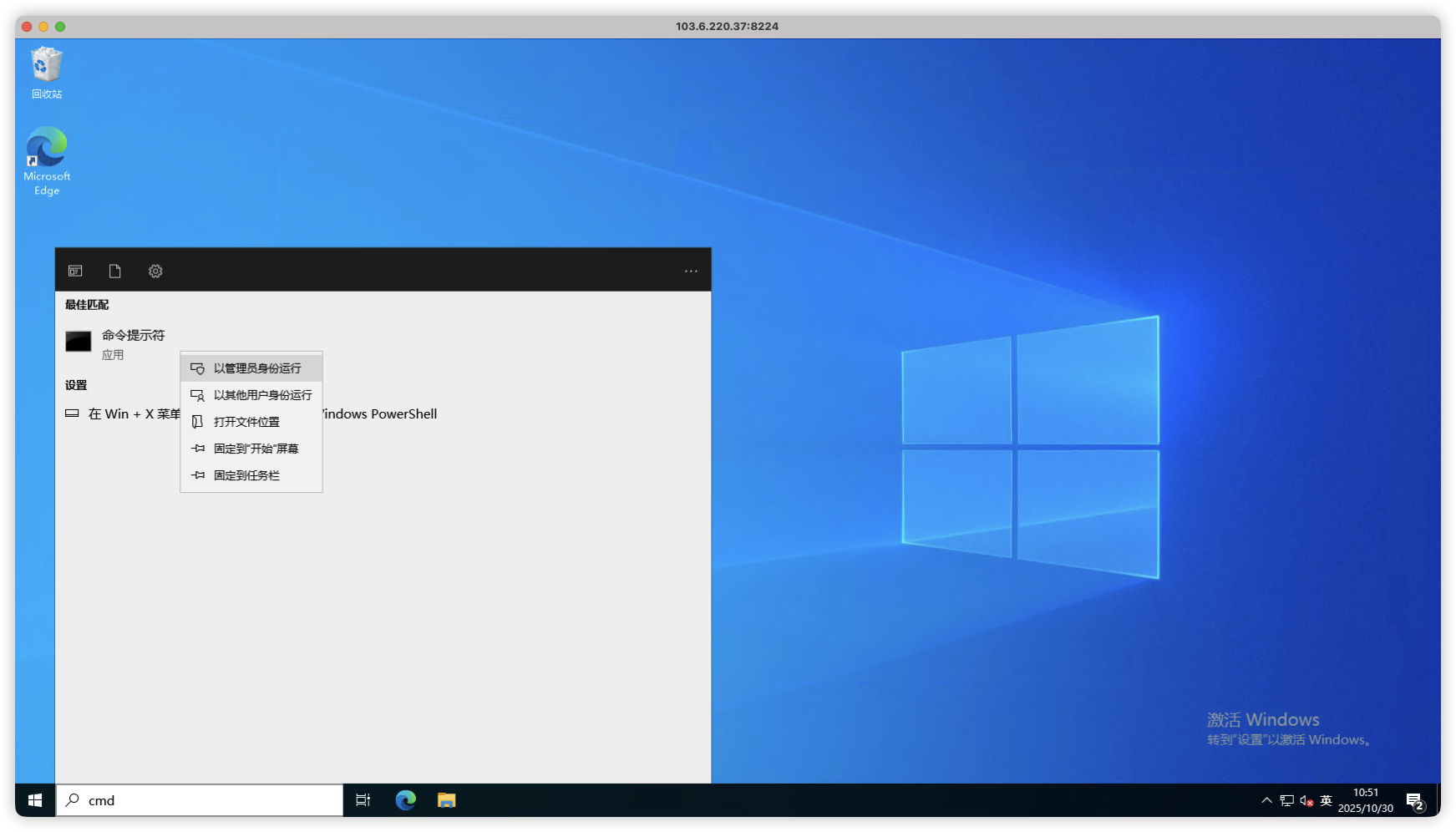Click the Settings gear filter icon

[x=155, y=271]
